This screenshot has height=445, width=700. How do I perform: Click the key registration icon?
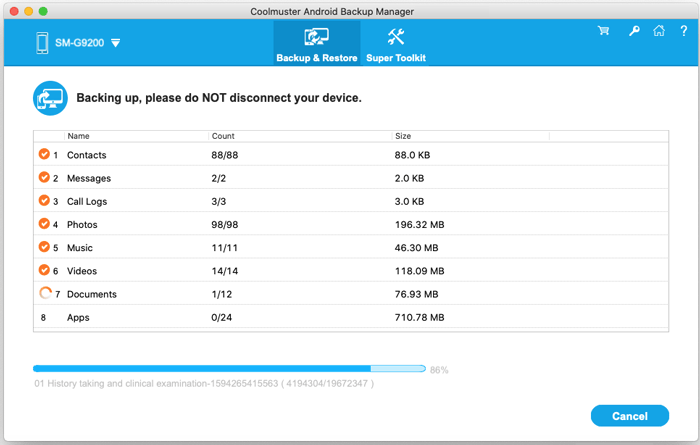click(634, 30)
